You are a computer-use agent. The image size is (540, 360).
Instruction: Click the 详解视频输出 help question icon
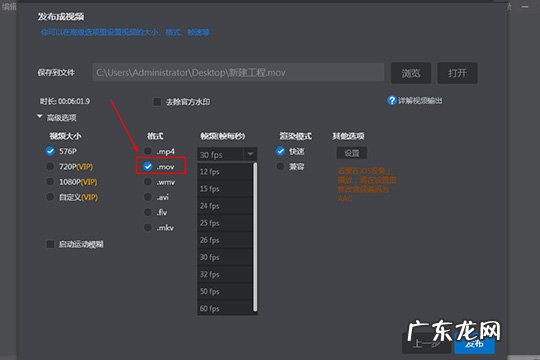392,101
